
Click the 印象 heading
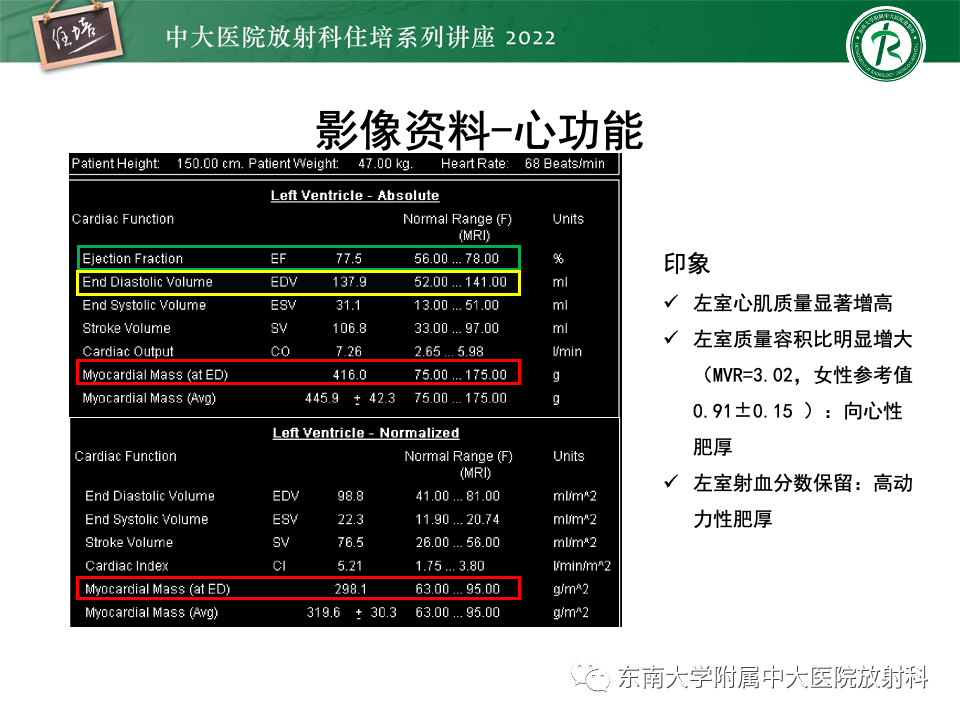(686, 263)
